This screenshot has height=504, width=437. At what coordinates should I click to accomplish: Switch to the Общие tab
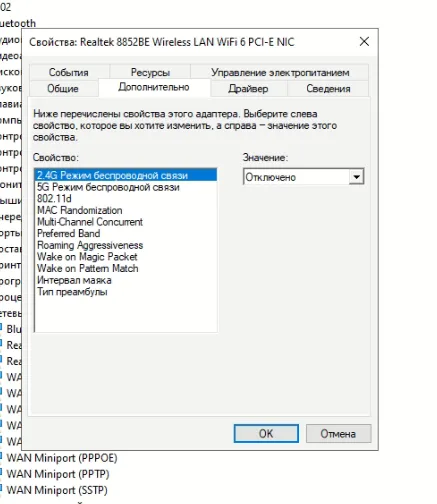coord(63,88)
